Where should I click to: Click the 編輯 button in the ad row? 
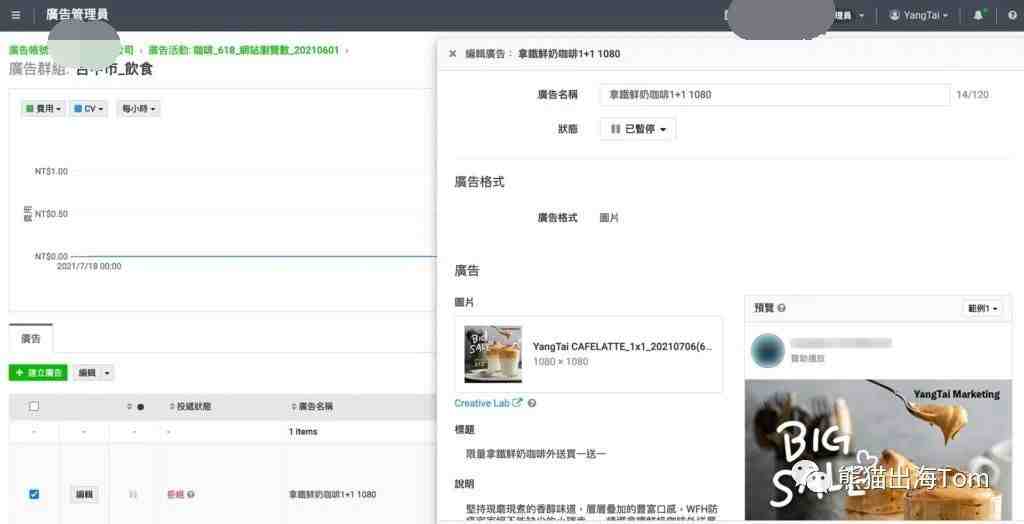coord(84,495)
